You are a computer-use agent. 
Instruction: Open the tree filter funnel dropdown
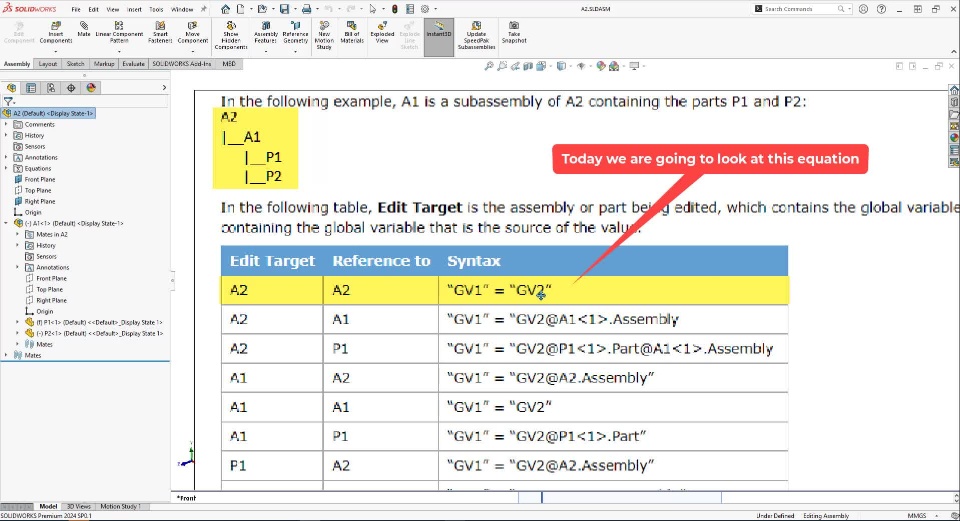pyautogui.click(x=9, y=102)
